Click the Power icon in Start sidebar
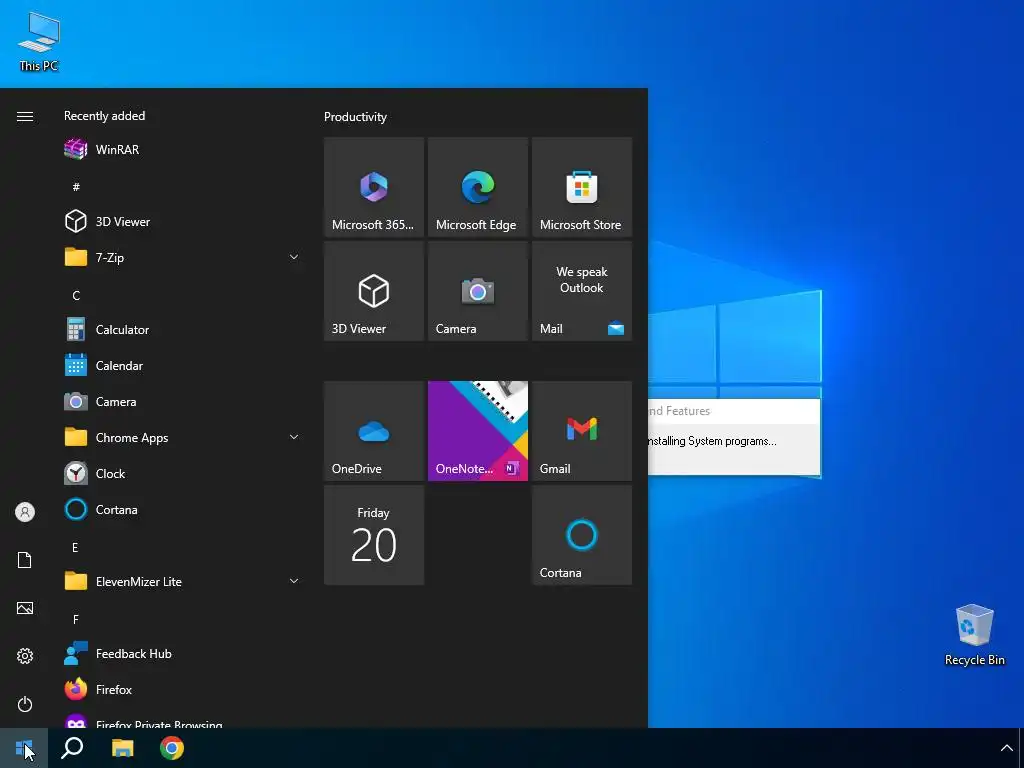 pos(25,704)
